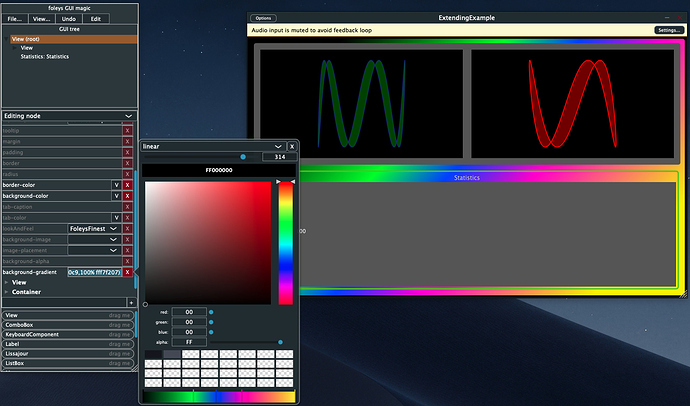Click the vertical hue slider in color picker
The image size is (690, 406).
(x=286, y=244)
